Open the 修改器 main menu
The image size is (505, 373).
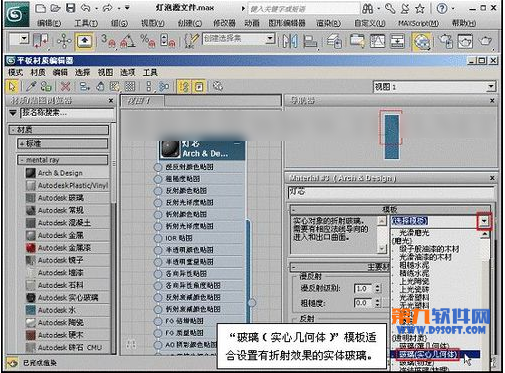point(224,23)
